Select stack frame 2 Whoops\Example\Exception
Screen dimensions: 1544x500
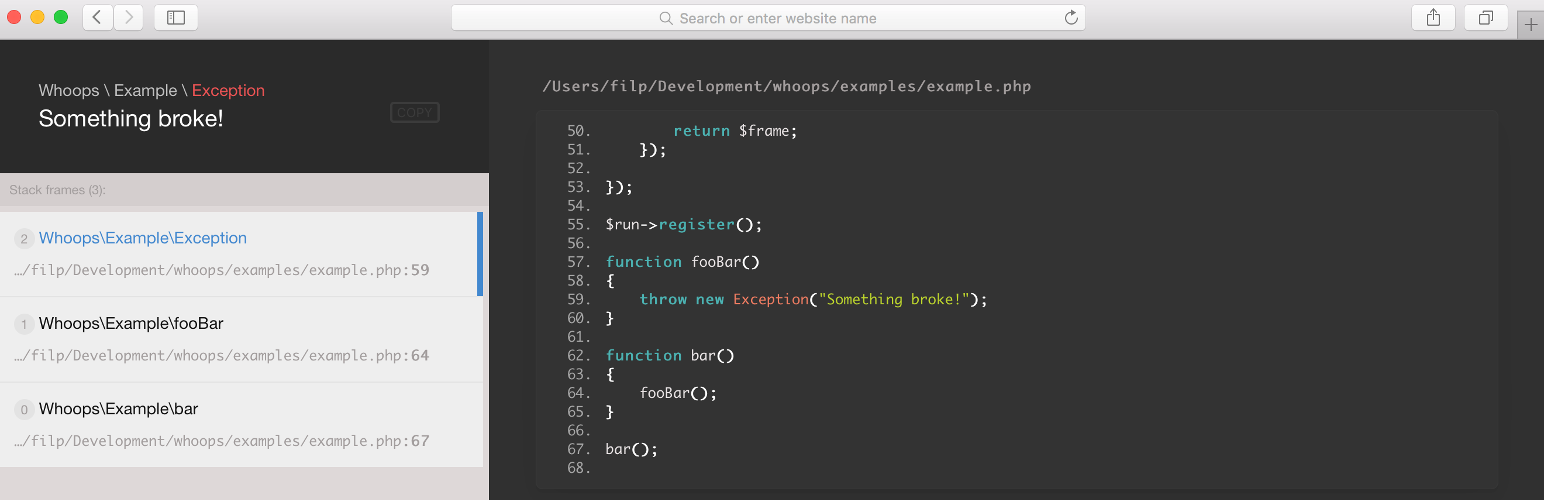142,238
